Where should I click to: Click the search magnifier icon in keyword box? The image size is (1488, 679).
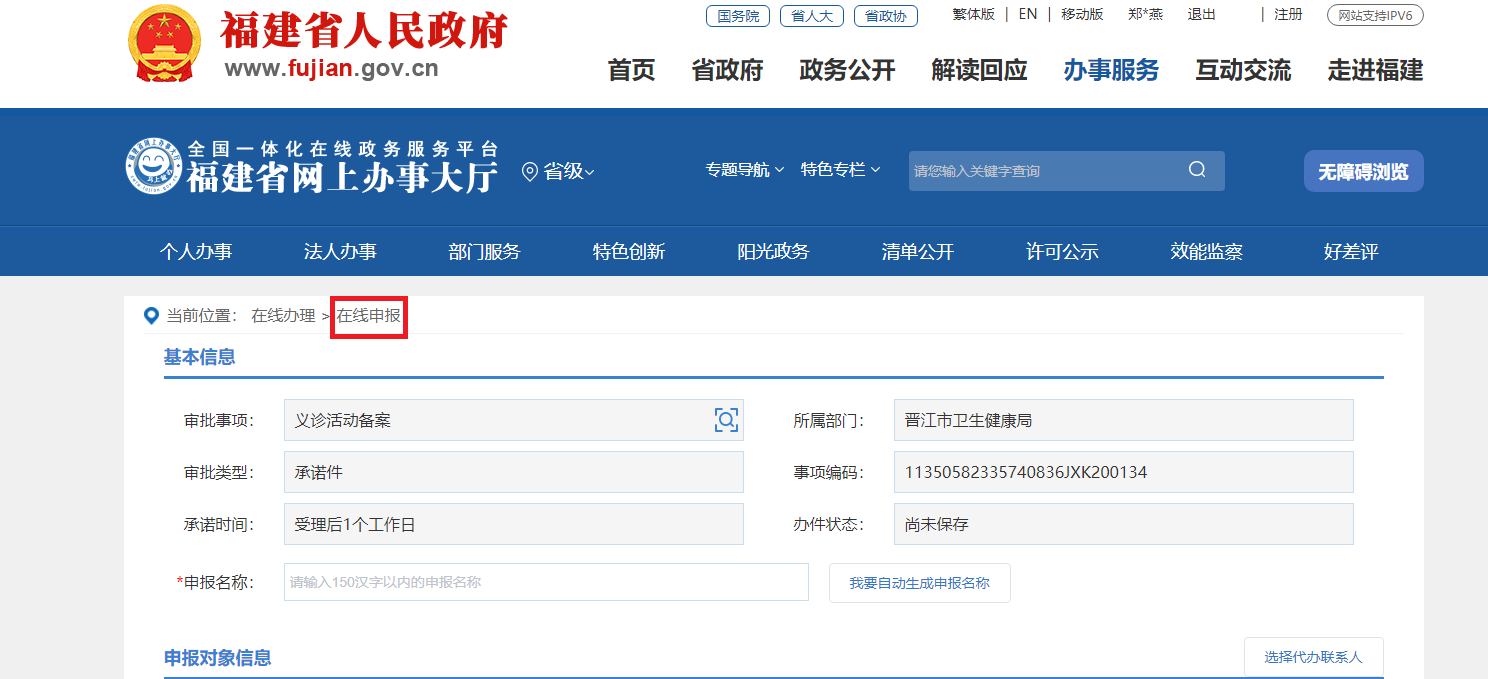[x=1196, y=170]
